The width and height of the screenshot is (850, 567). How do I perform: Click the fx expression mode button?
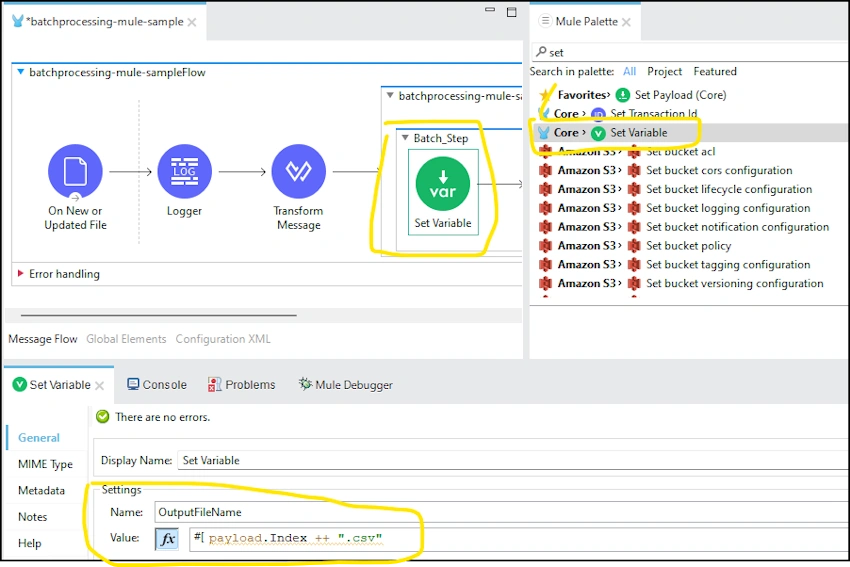(x=168, y=539)
